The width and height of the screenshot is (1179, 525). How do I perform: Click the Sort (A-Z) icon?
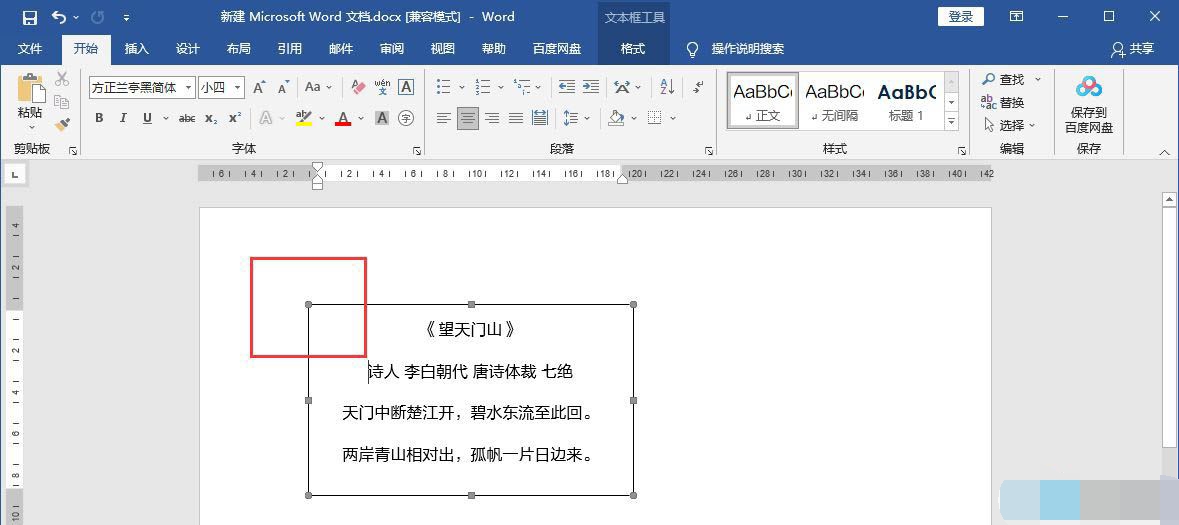pyautogui.click(x=668, y=87)
